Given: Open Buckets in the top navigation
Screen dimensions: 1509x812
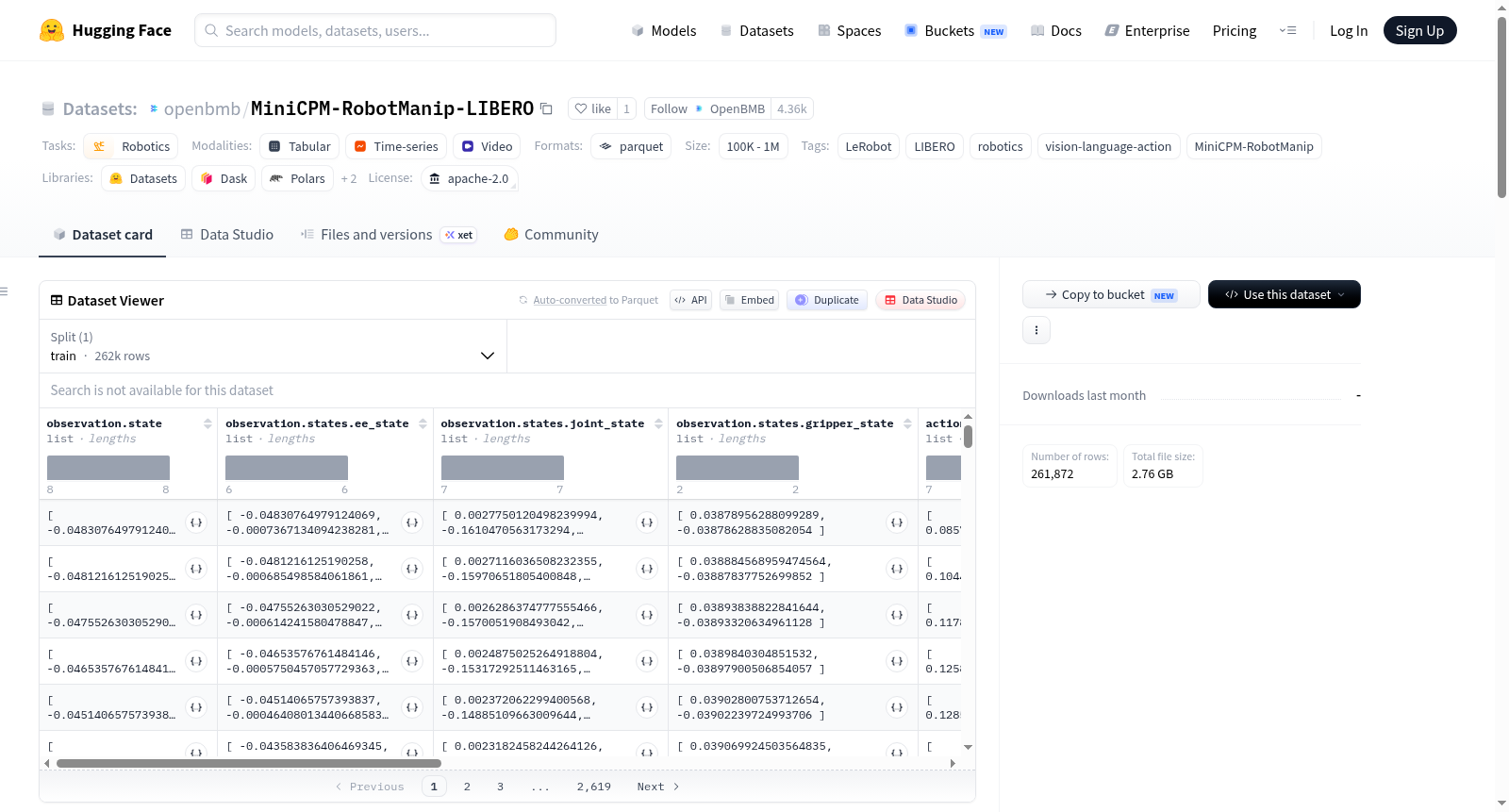Looking at the screenshot, I should click(x=955, y=31).
